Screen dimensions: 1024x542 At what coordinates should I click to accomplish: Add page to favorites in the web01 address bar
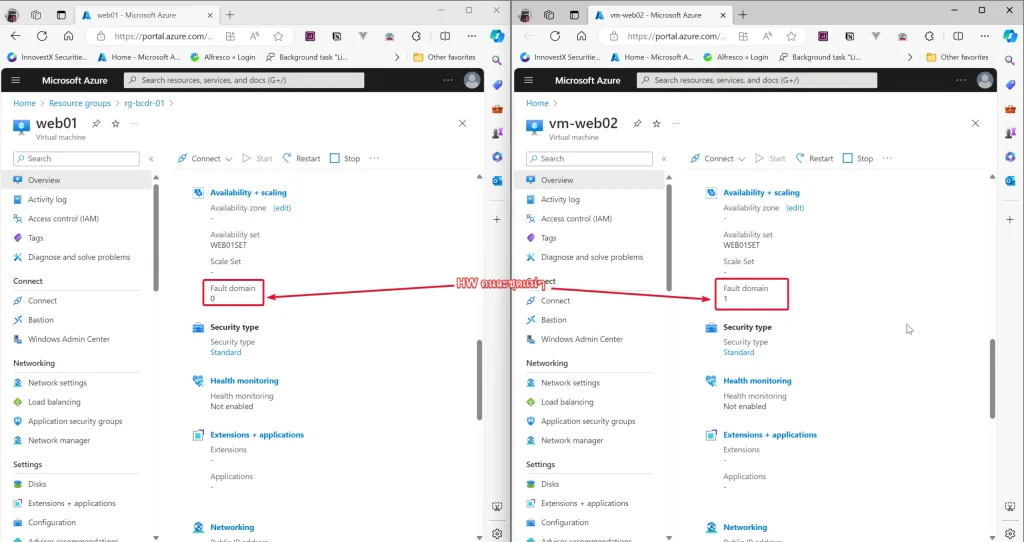pyautogui.click(x=278, y=36)
